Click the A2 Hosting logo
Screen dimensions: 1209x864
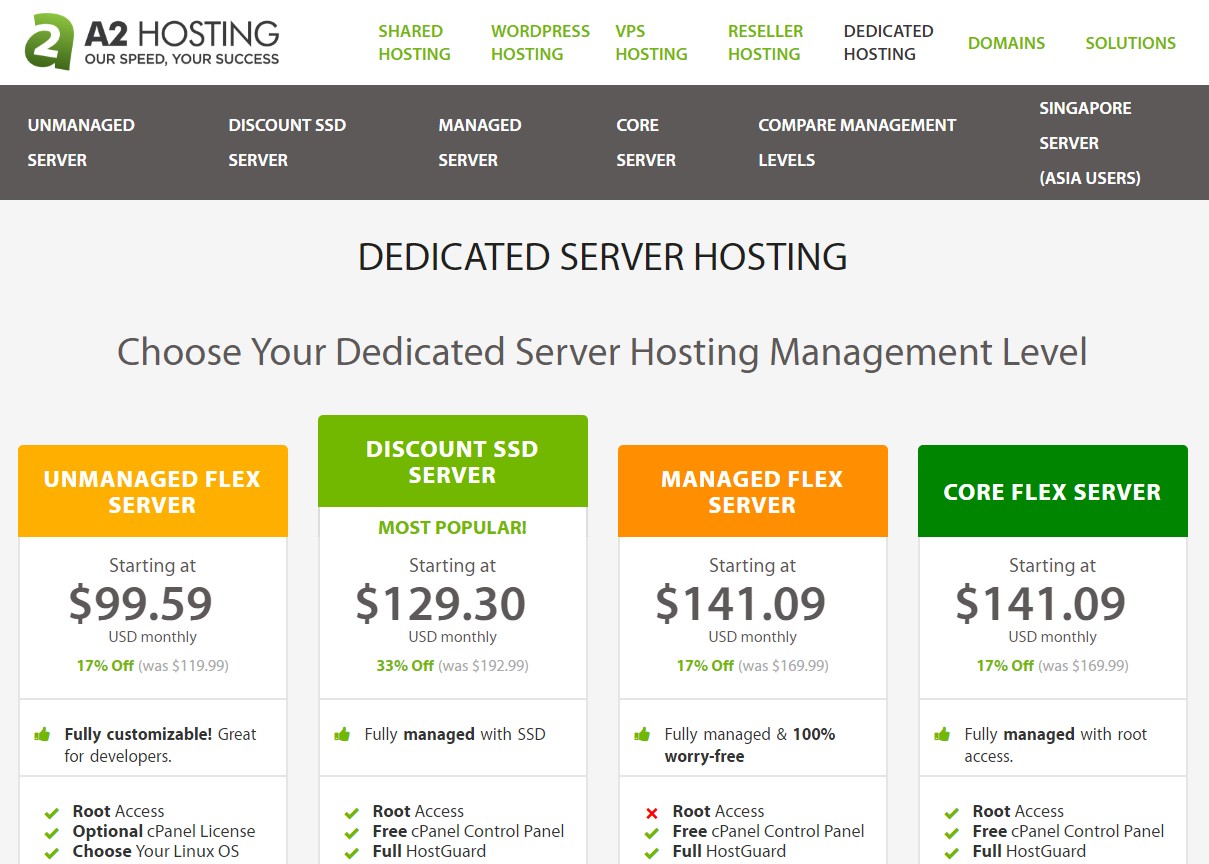(152, 42)
